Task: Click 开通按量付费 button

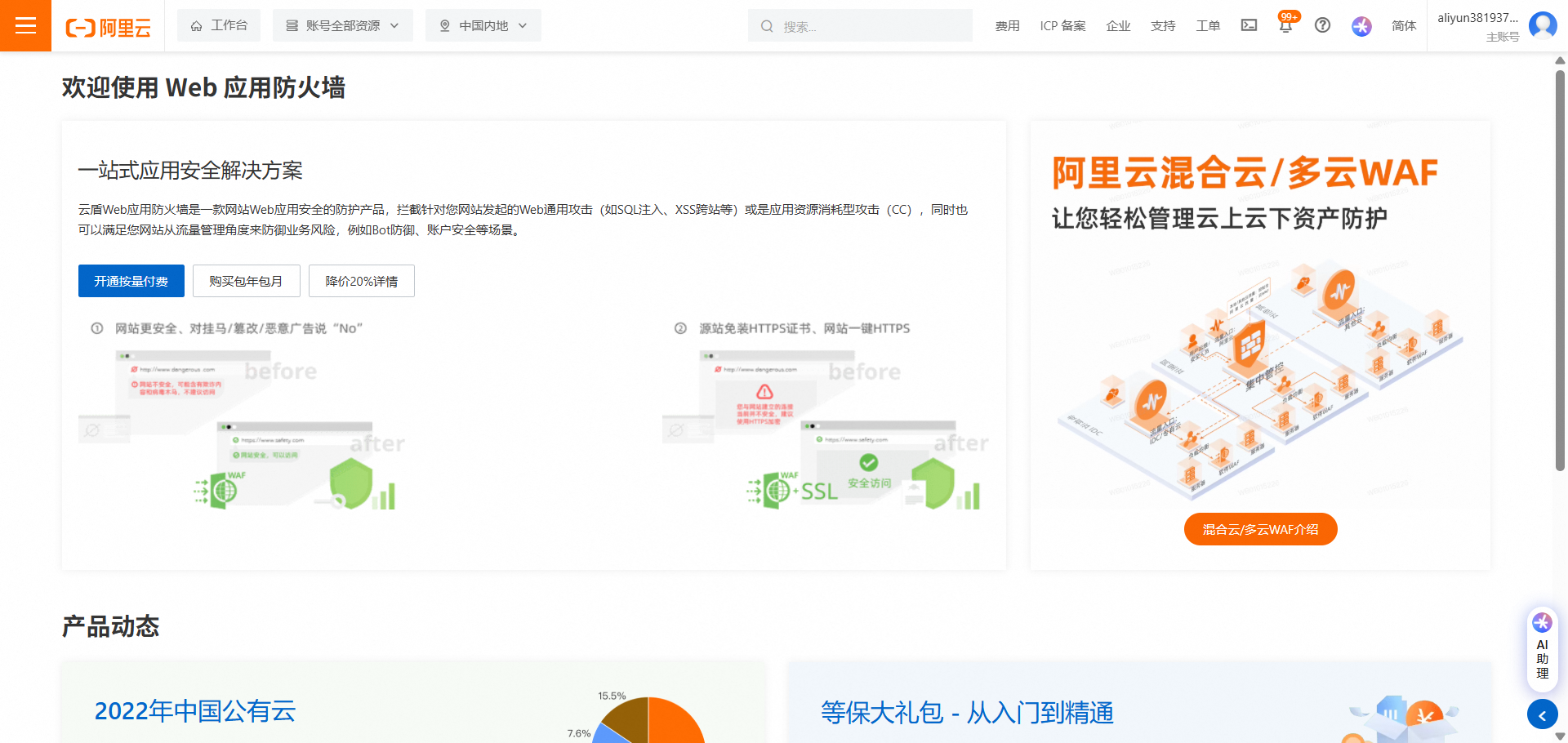Action: click(x=131, y=281)
